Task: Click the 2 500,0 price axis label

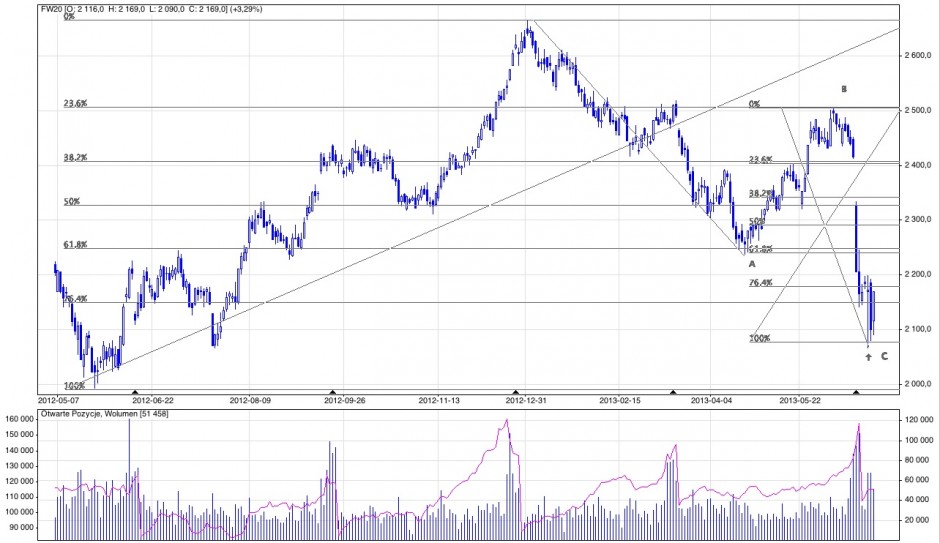Action: coord(915,109)
